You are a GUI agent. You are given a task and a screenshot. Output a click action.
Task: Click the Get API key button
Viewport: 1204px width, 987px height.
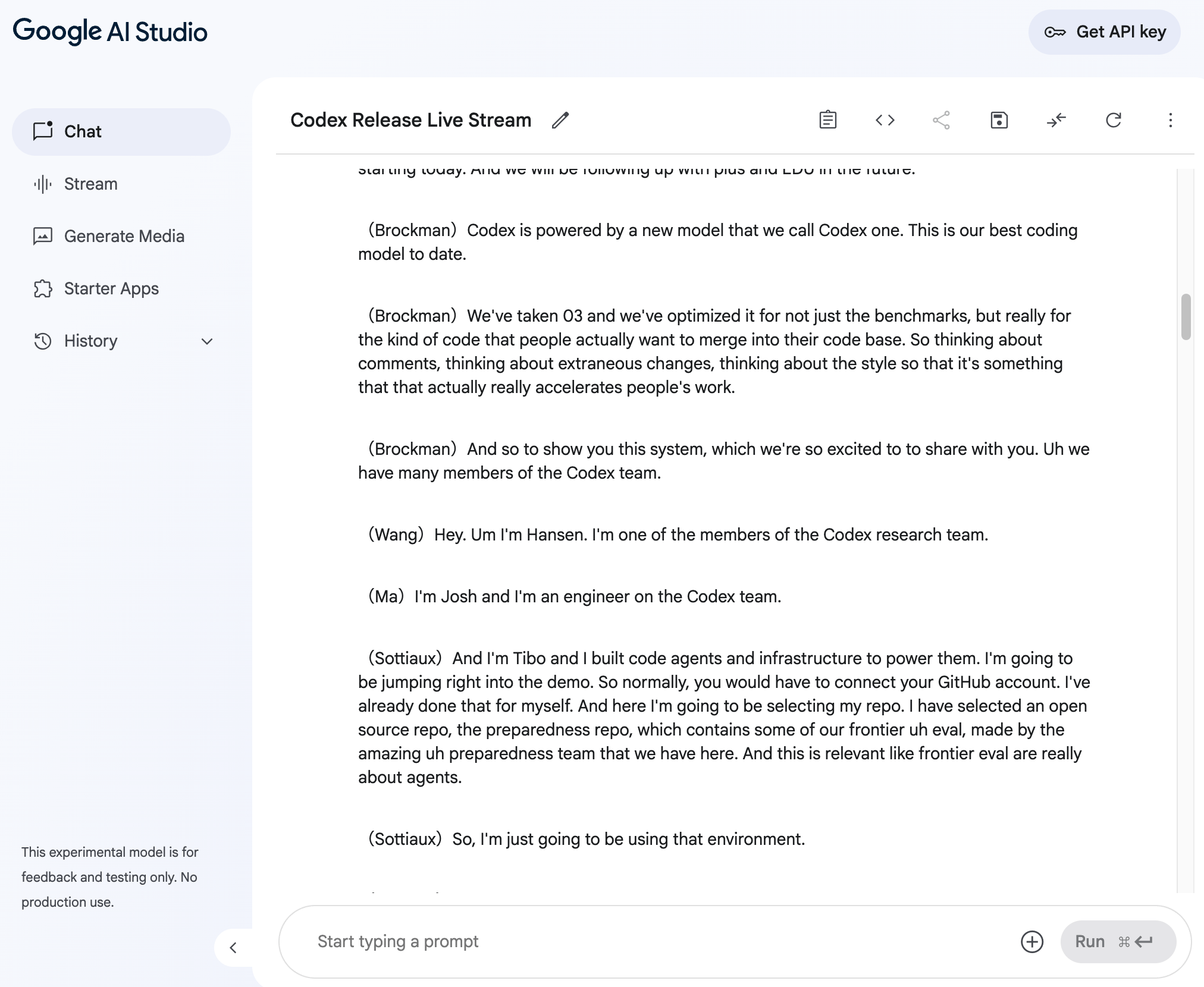click(1104, 32)
